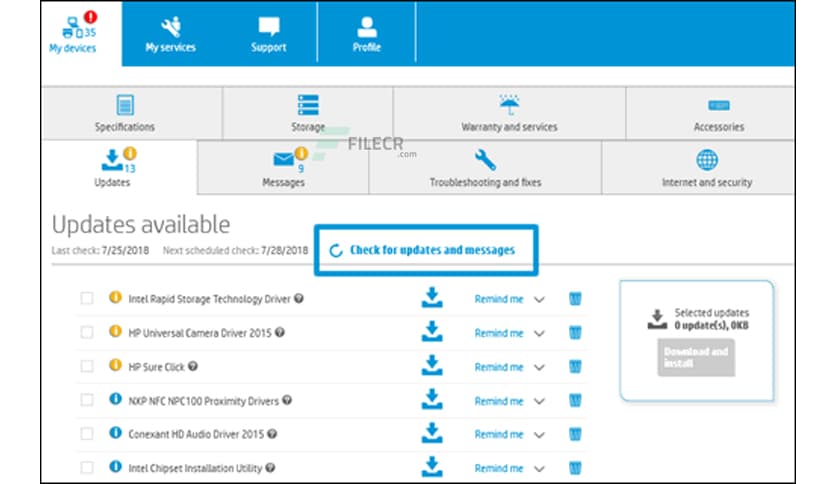The image size is (836, 484).
Task: Select the Updates section
Action: click(119, 167)
